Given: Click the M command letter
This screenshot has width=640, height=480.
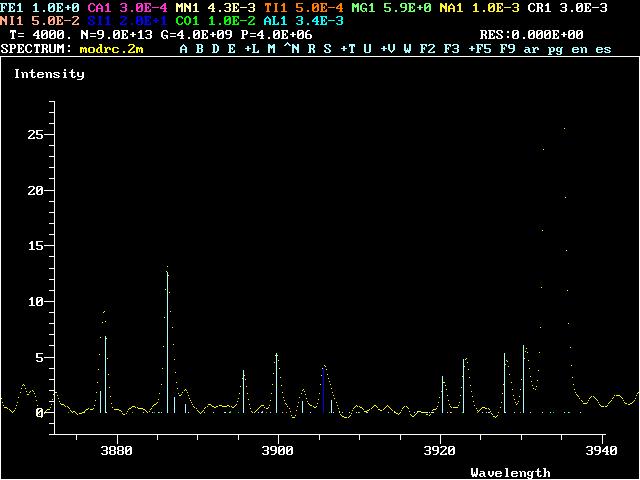Looking at the screenshot, I should coord(271,49).
